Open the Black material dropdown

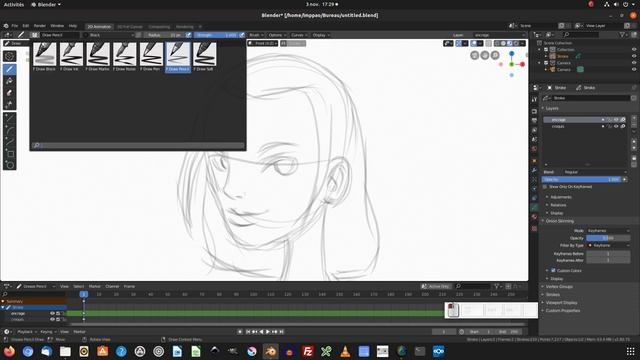109,35
